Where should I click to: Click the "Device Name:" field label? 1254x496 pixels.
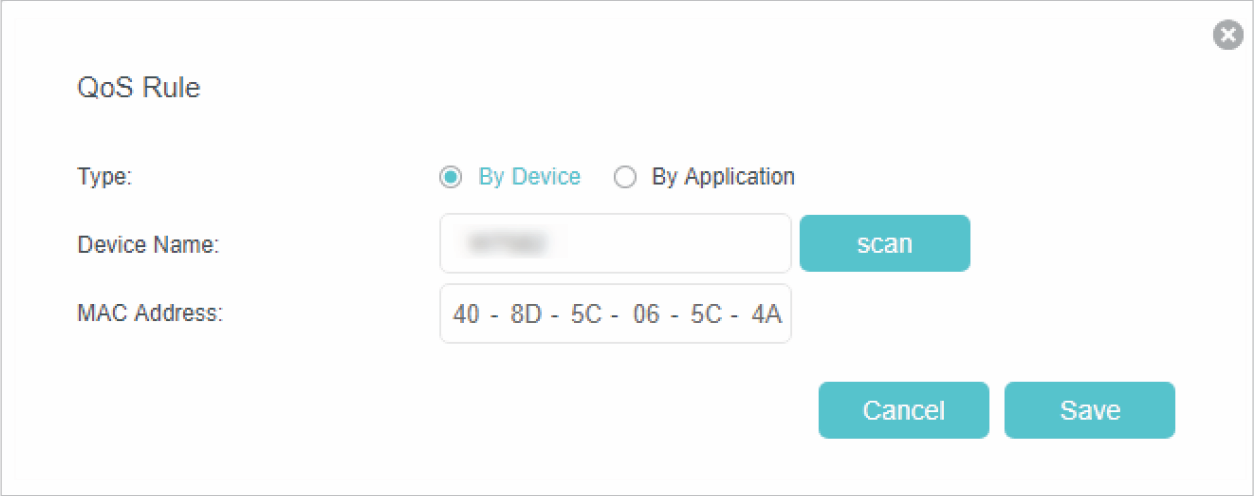(148, 244)
